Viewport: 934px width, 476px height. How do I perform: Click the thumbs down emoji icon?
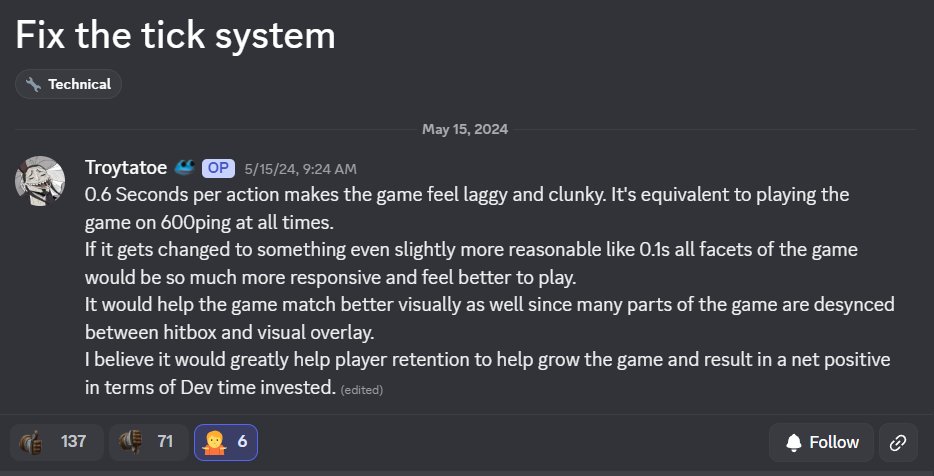click(130, 441)
